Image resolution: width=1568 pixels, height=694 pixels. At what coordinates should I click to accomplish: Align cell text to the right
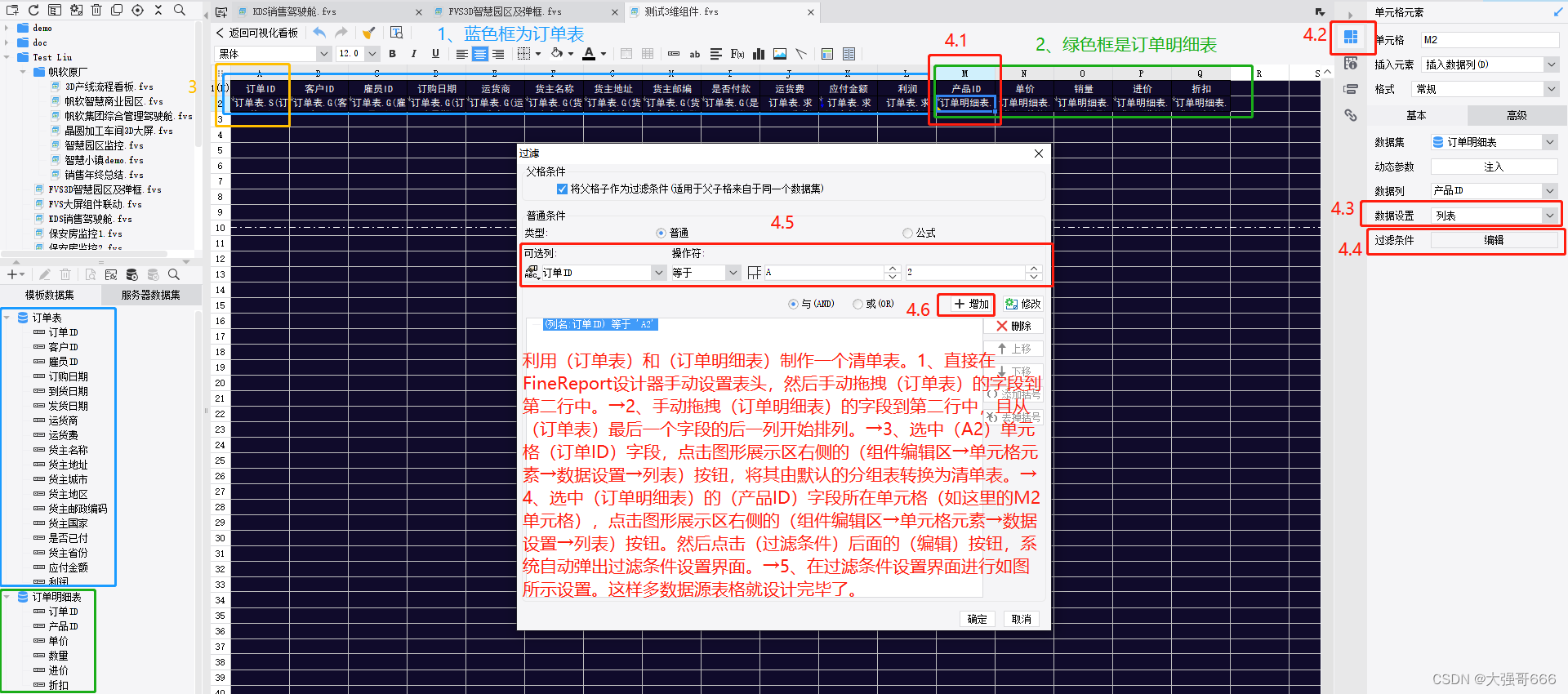tap(498, 54)
